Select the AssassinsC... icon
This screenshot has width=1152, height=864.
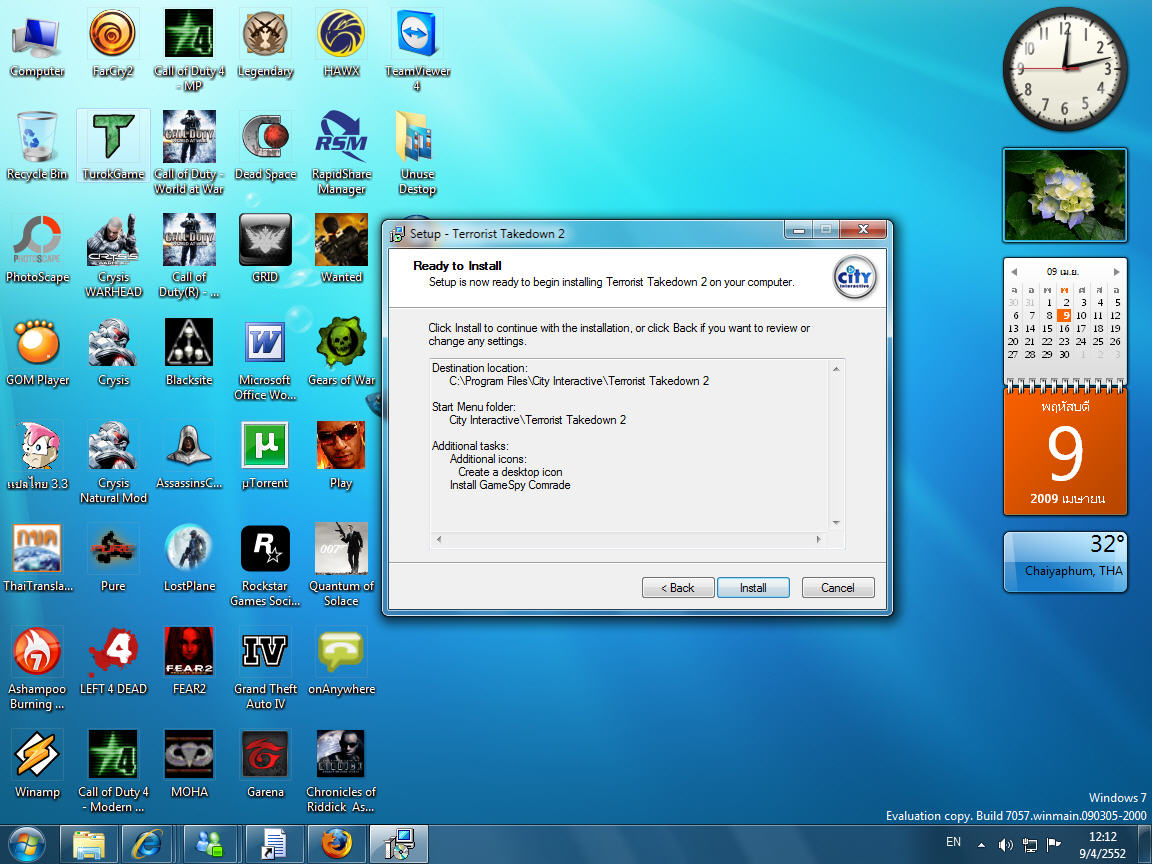[189, 456]
